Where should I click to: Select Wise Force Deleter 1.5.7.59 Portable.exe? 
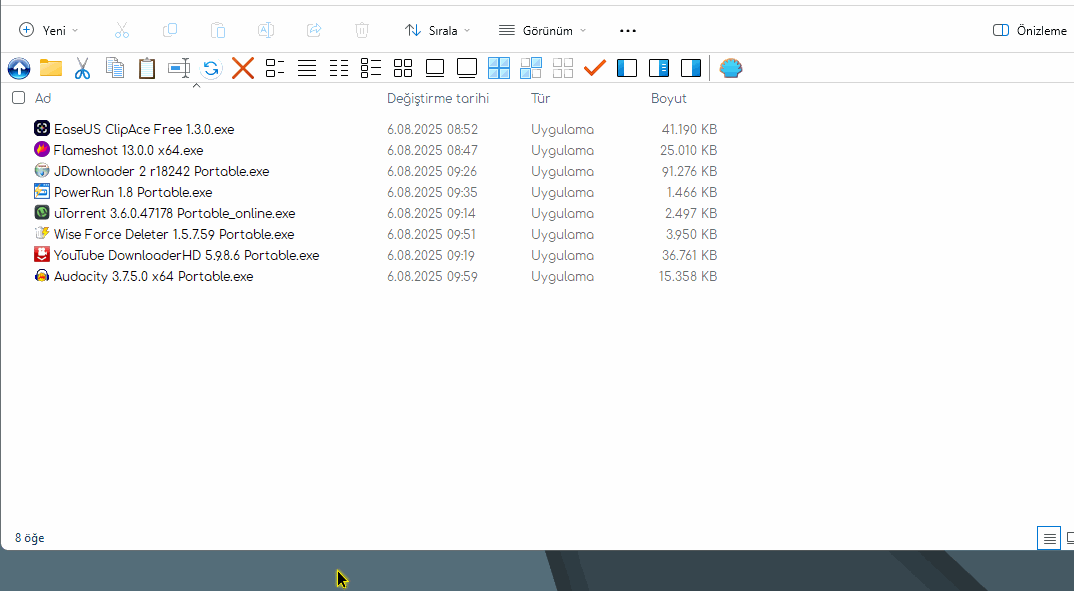coord(174,234)
